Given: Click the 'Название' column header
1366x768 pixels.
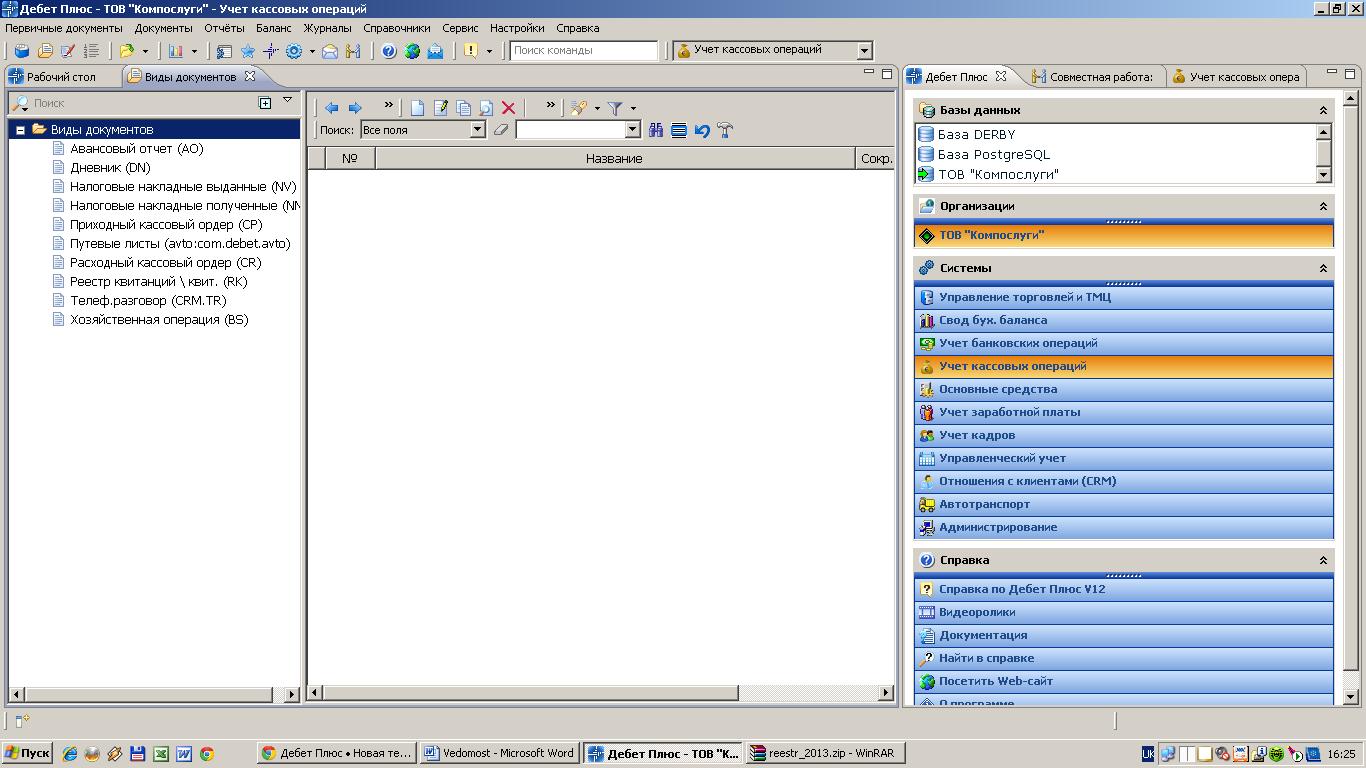Looking at the screenshot, I should [x=614, y=159].
